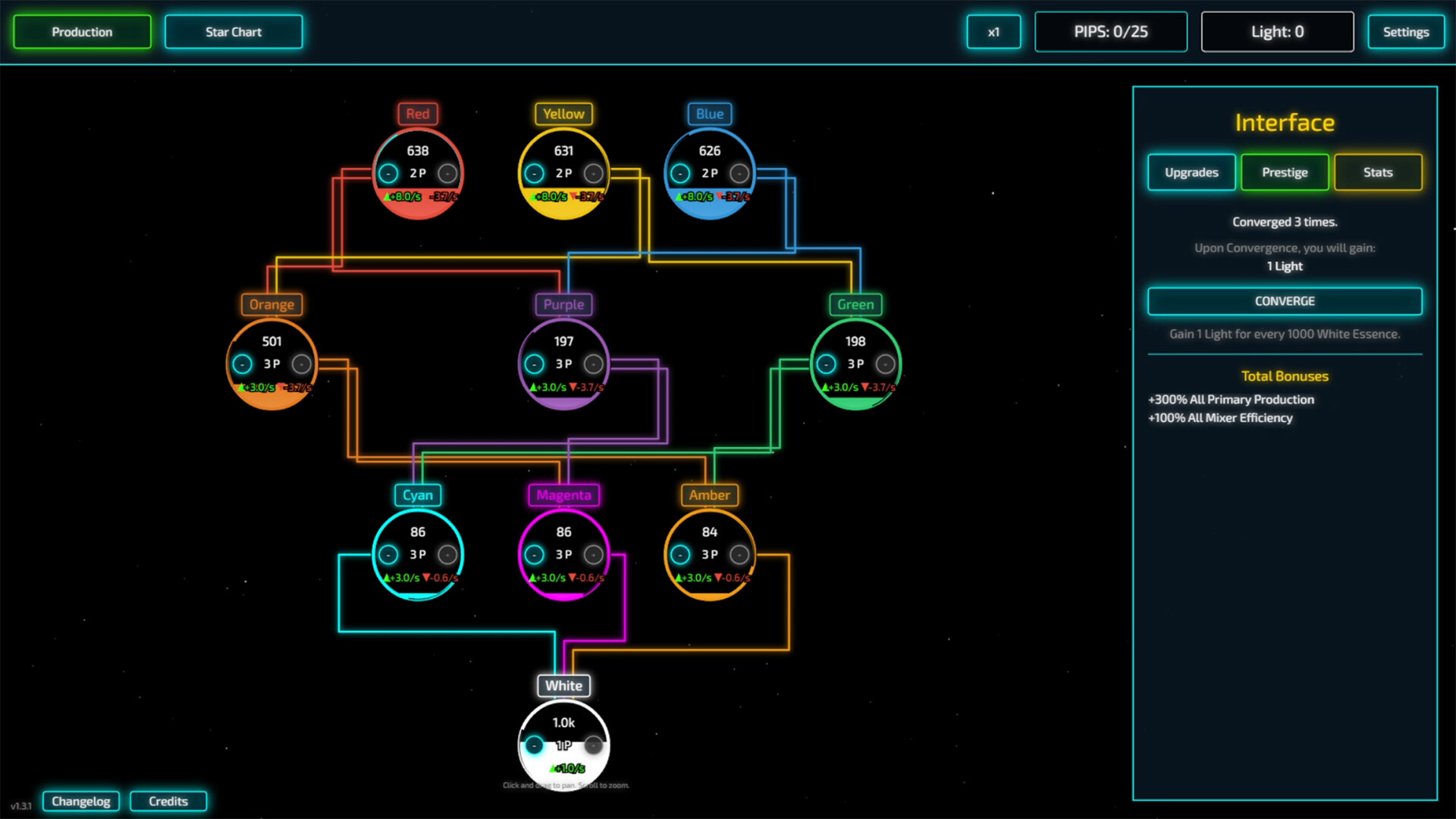Click the minus pip button on the Blue node
This screenshot has width=1456, height=819.
coord(680,173)
